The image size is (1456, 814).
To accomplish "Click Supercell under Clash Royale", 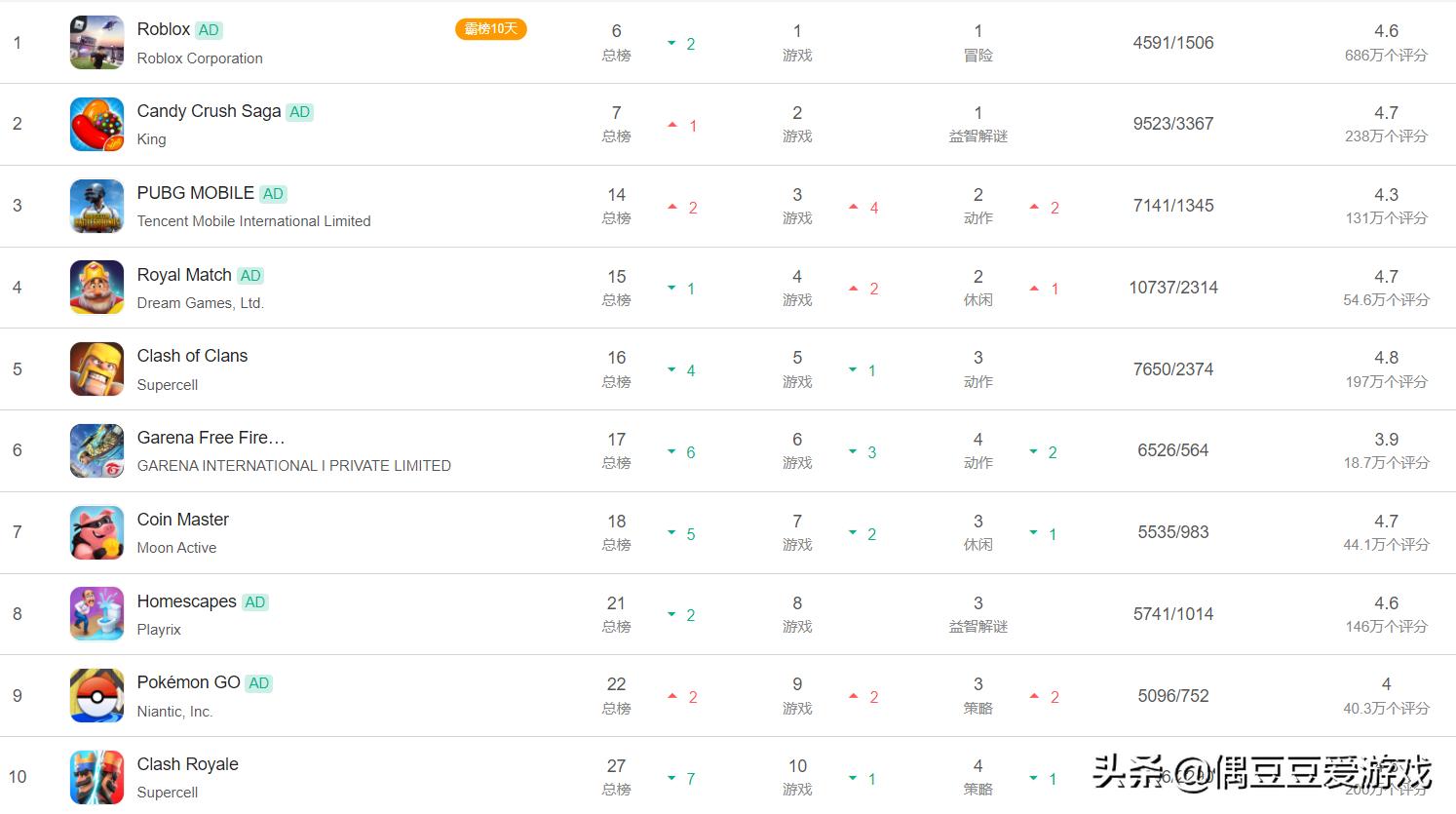I will pos(168,793).
